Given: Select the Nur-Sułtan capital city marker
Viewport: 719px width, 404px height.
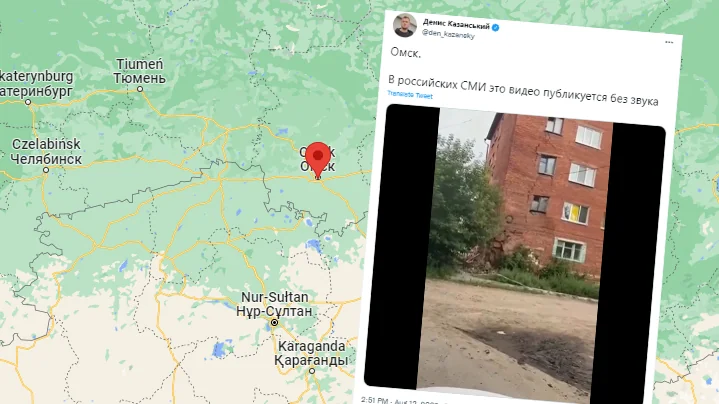Looking at the screenshot, I should (274, 323).
